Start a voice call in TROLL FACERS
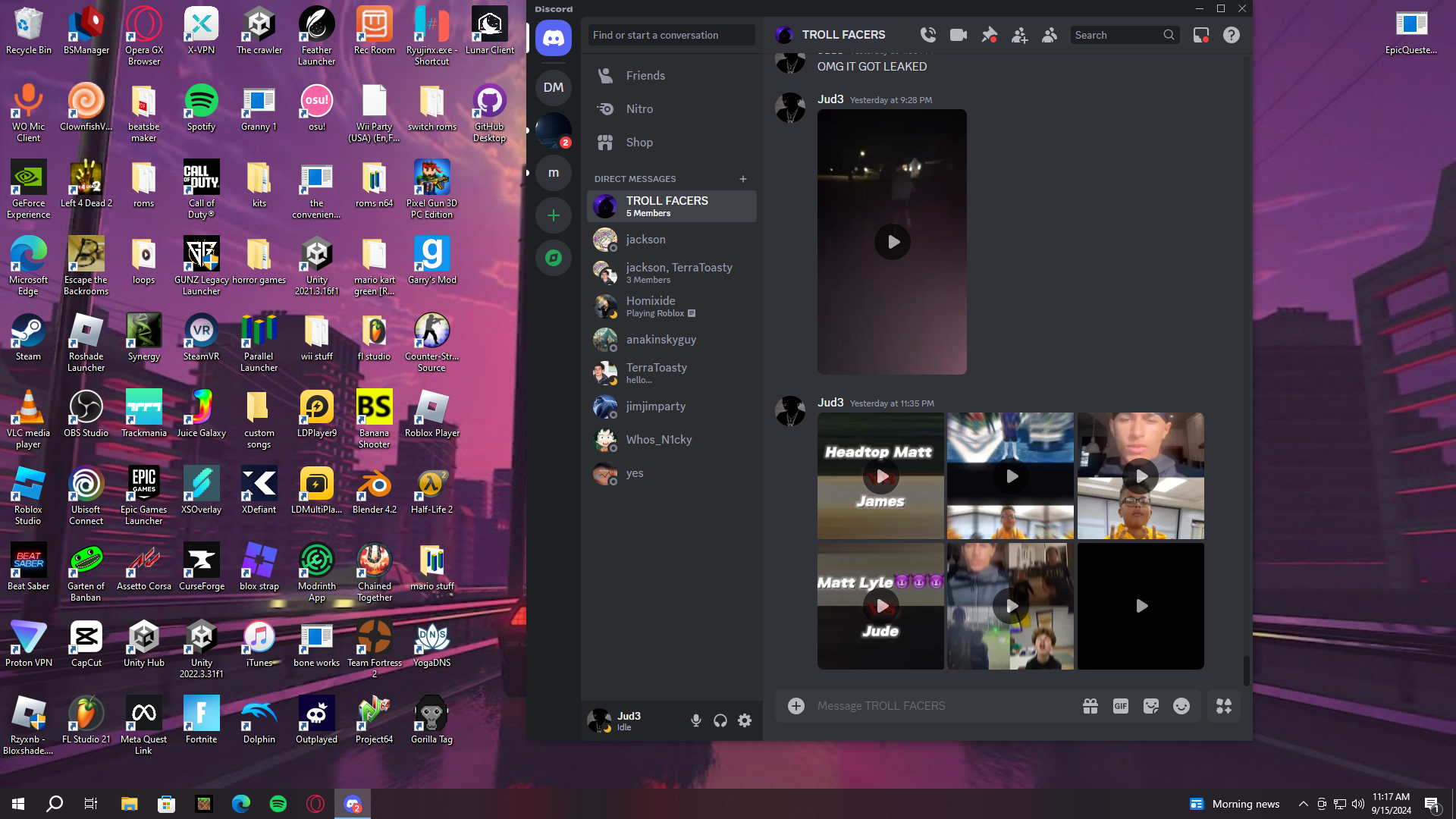The image size is (1456, 819). click(927, 35)
